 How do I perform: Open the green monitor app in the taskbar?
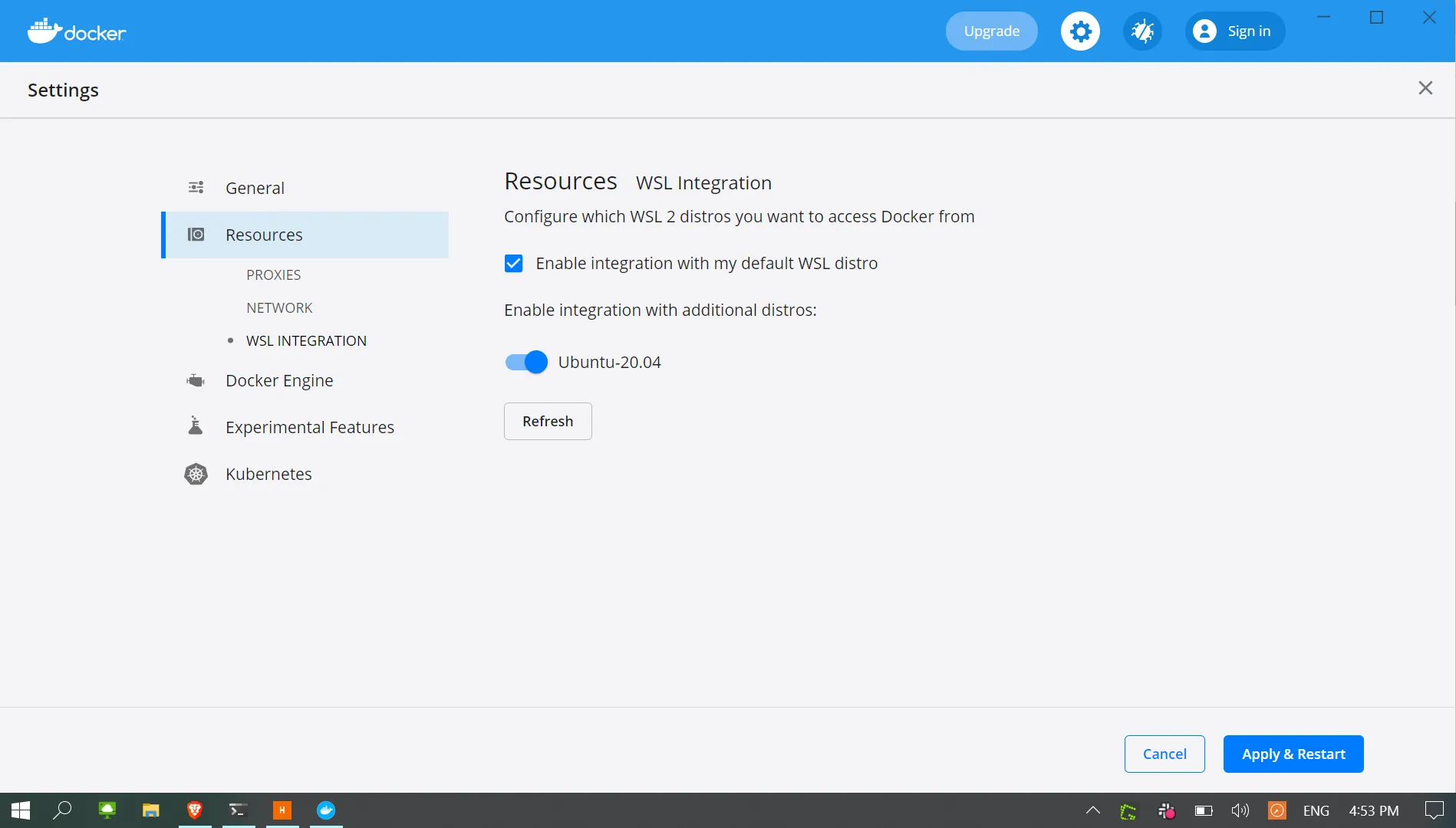click(107, 810)
